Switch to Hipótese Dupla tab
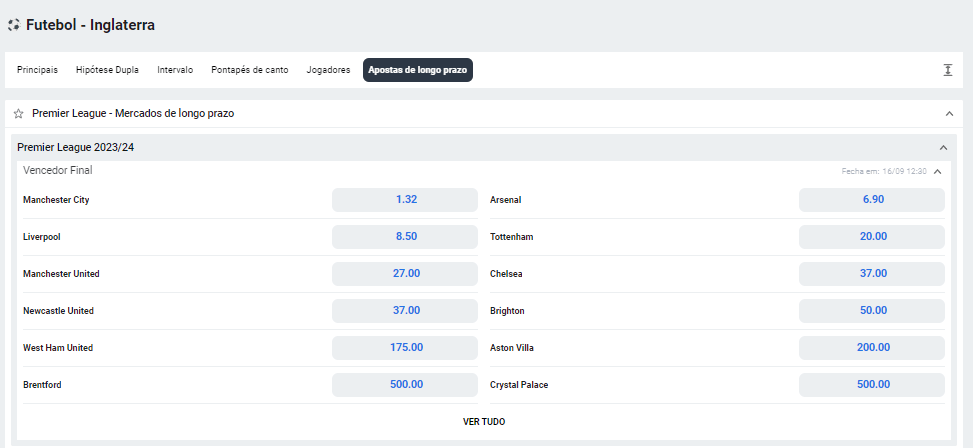 pos(107,70)
